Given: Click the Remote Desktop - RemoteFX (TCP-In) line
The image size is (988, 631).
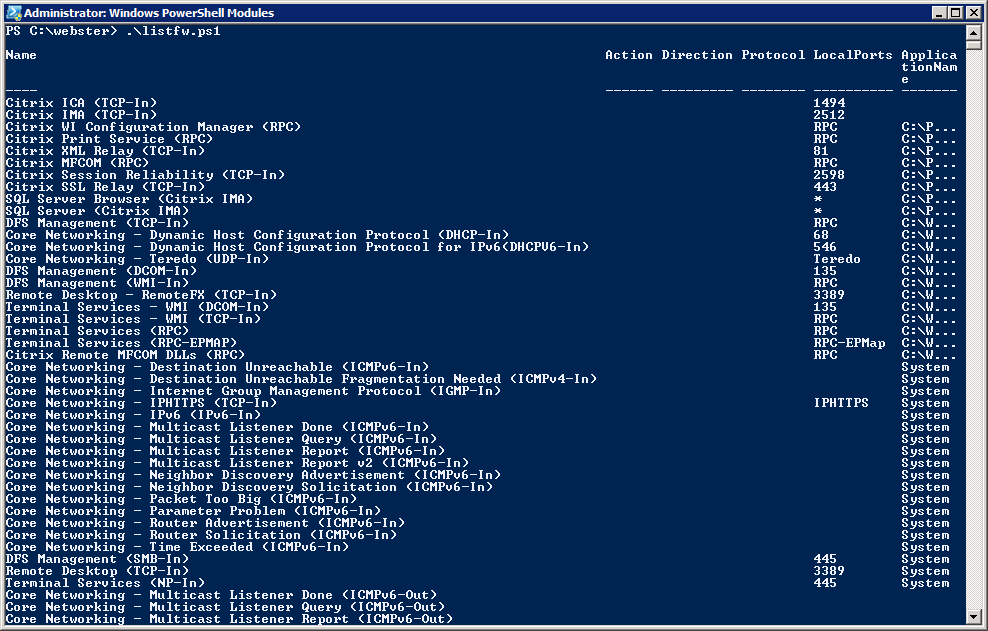Looking at the screenshot, I should click(141, 295).
